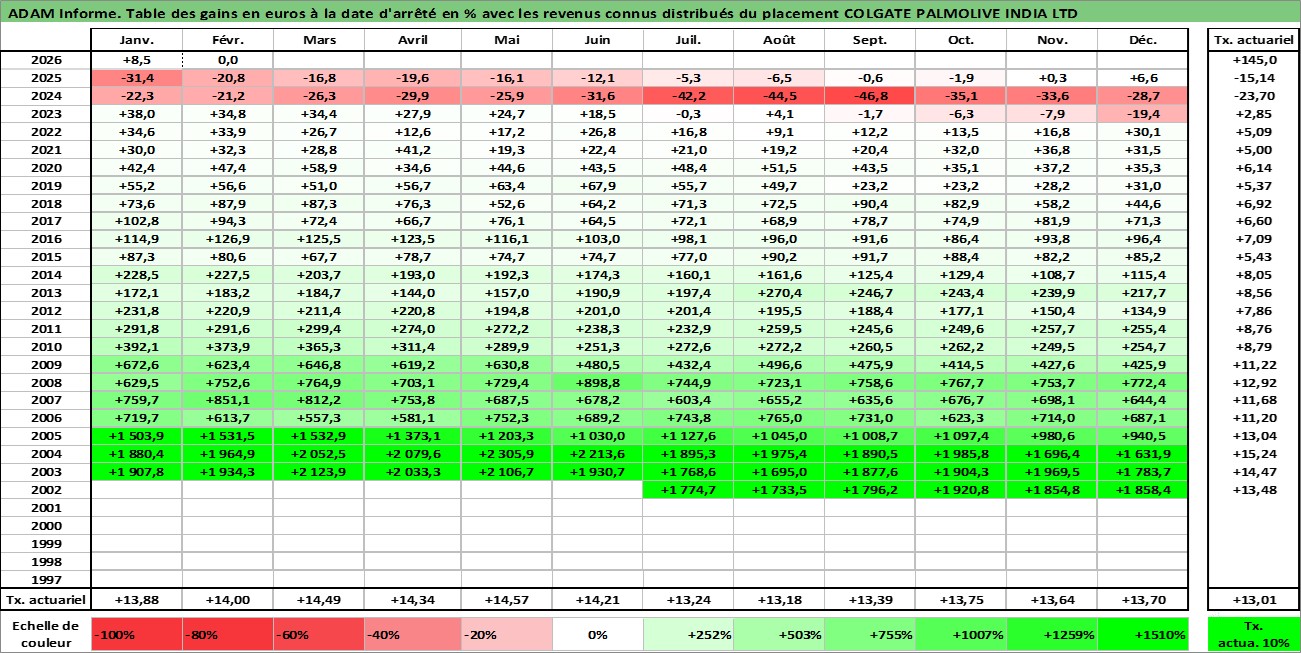The image size is (1301, 653).
Task: Select the Avril column header
Action: tap(412, 40)
